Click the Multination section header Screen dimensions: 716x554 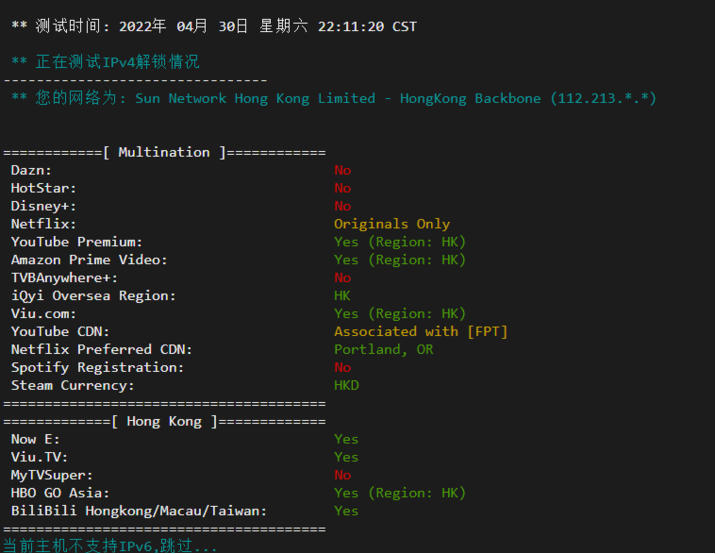[x=164, y=152]
